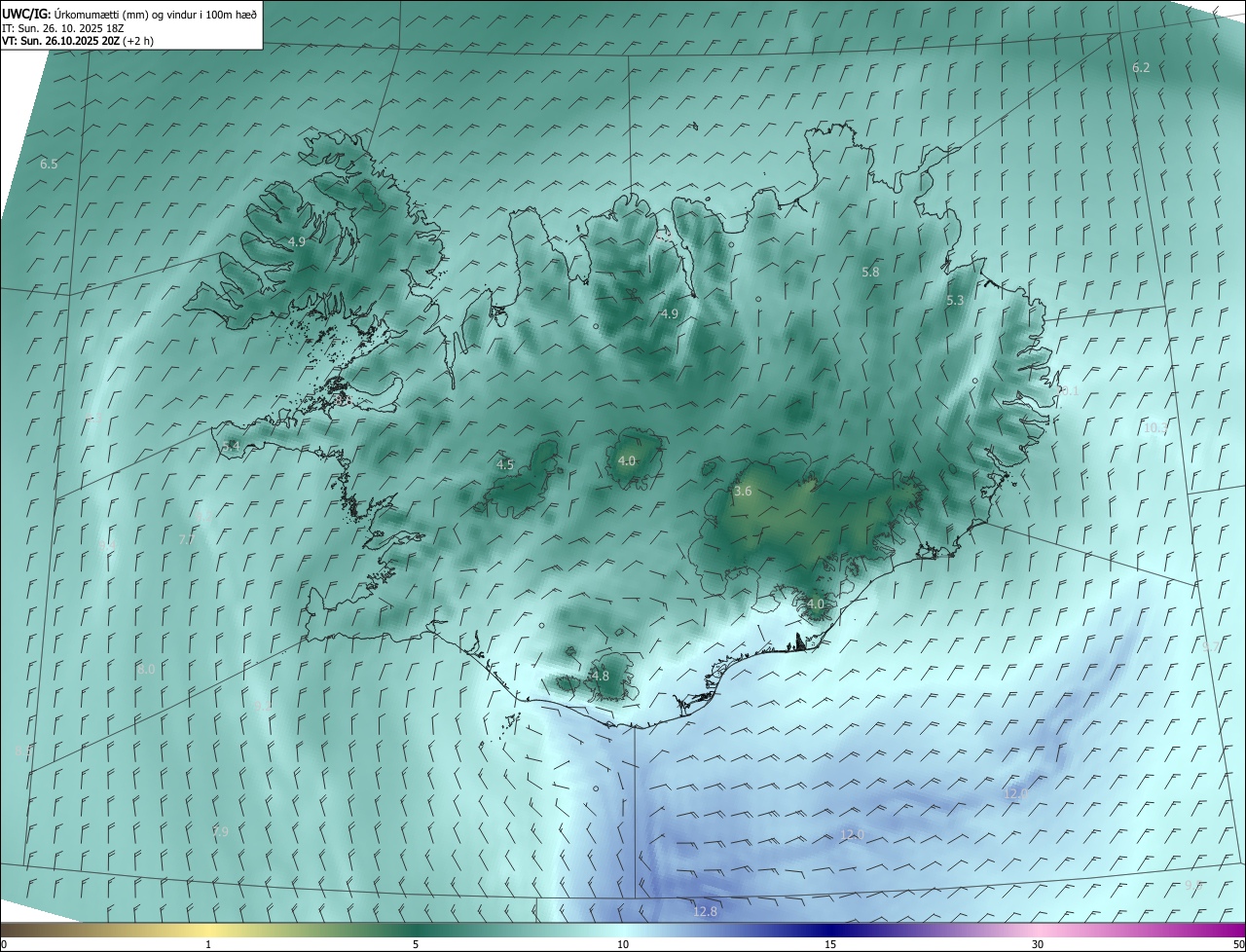
Task: Click the 3.6 value on the large glacier
Action: [x=743, y=492]
